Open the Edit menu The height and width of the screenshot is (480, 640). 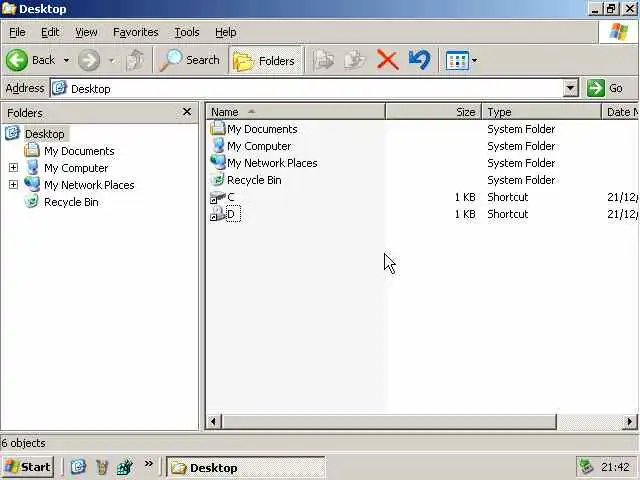(x=50, y=32)
